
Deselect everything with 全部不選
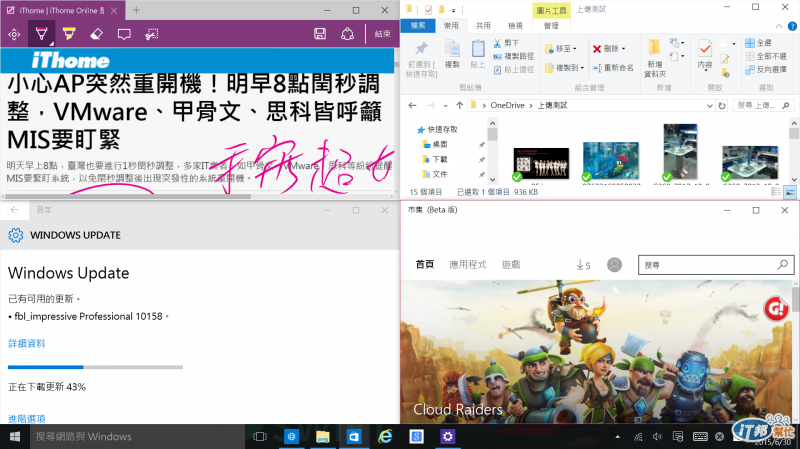click(x=765, y=56)
